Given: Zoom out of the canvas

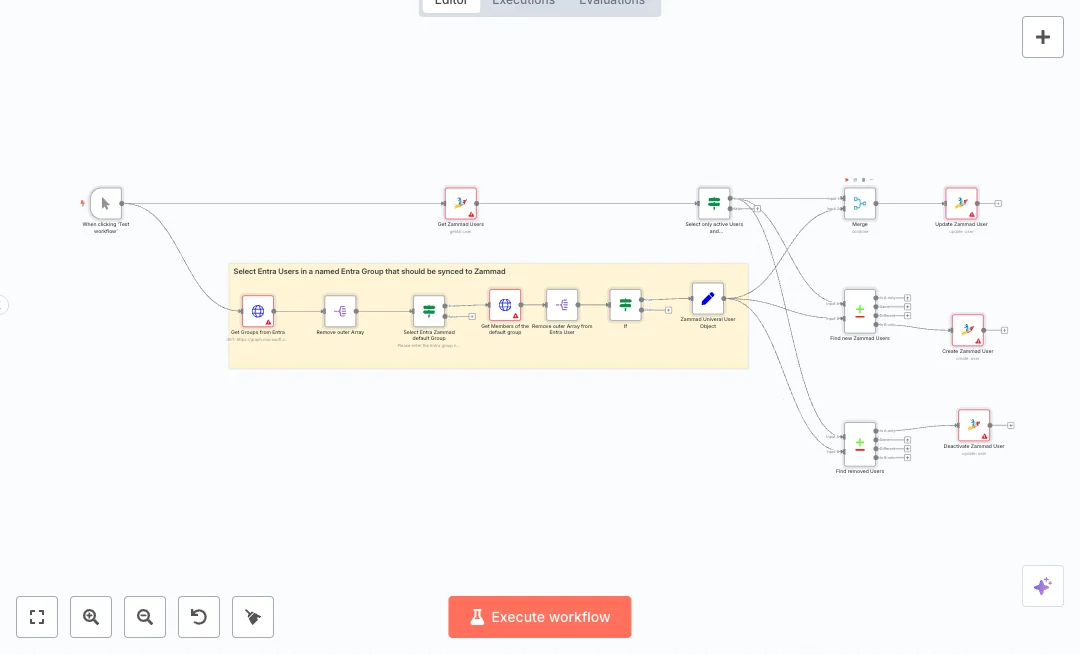Looking at the screenshot, I should pos(145,617).
